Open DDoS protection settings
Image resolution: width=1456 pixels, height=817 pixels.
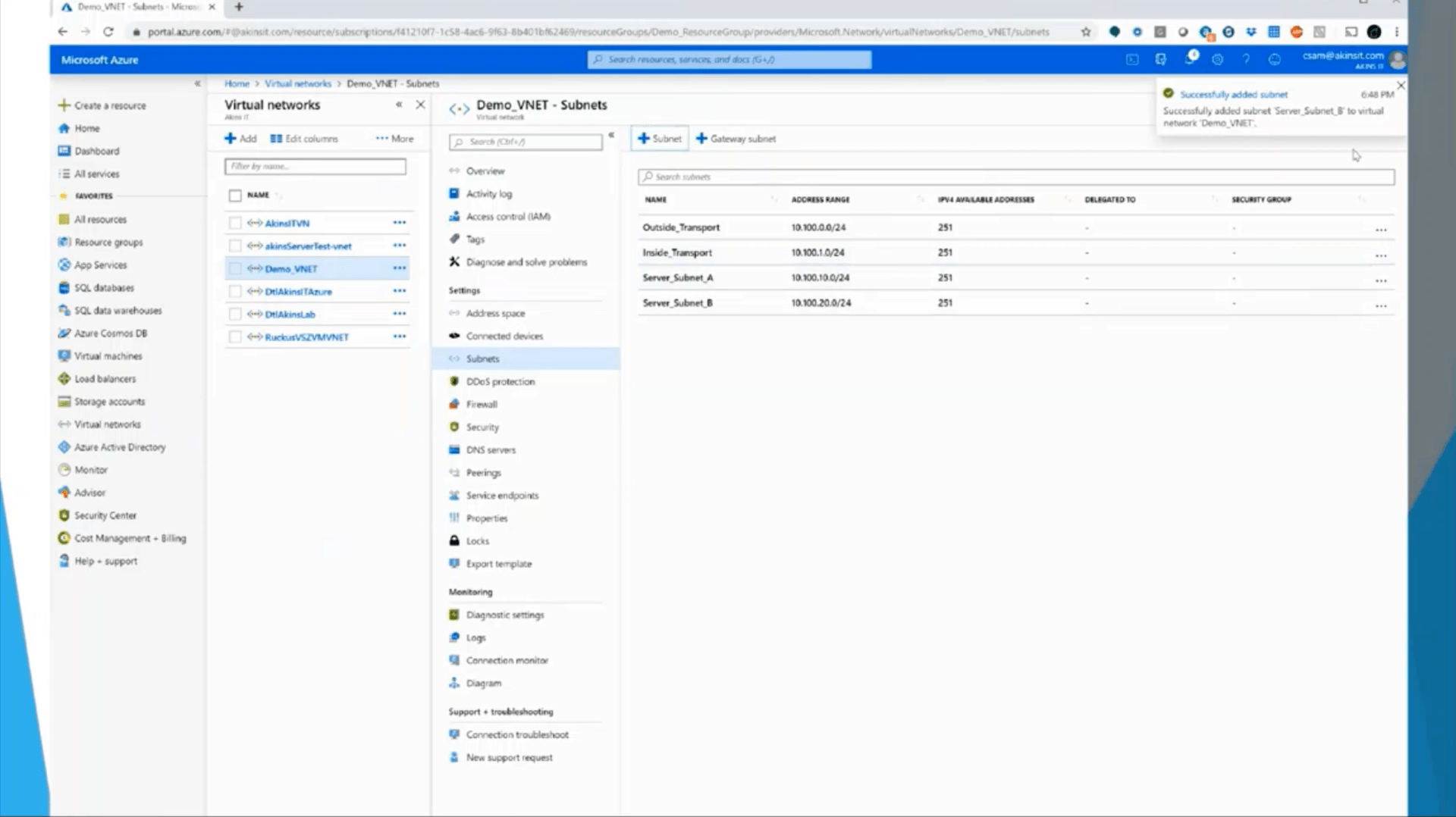(x=500, y=381)
